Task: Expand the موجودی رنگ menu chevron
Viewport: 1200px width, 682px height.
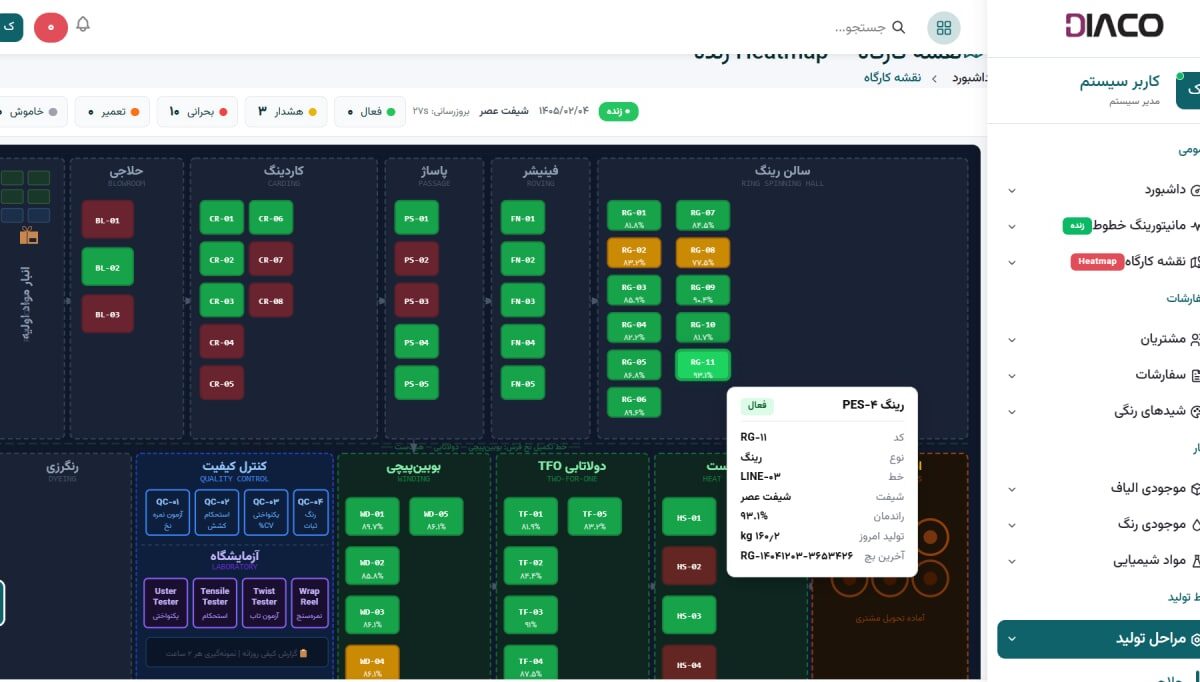Action: pos(1011,525)
